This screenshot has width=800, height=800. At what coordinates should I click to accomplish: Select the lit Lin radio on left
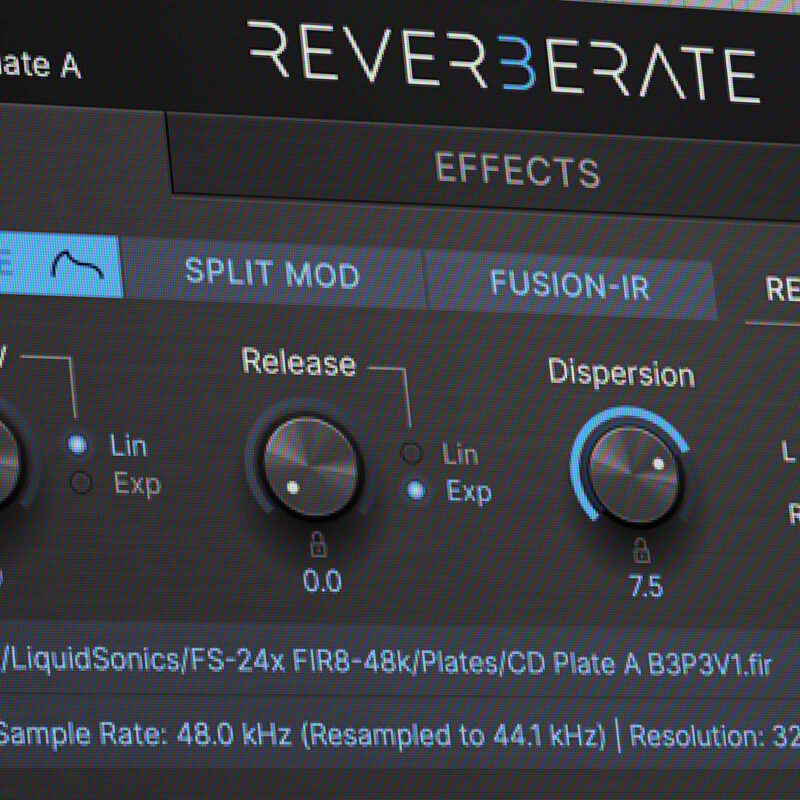pos(78,444)
